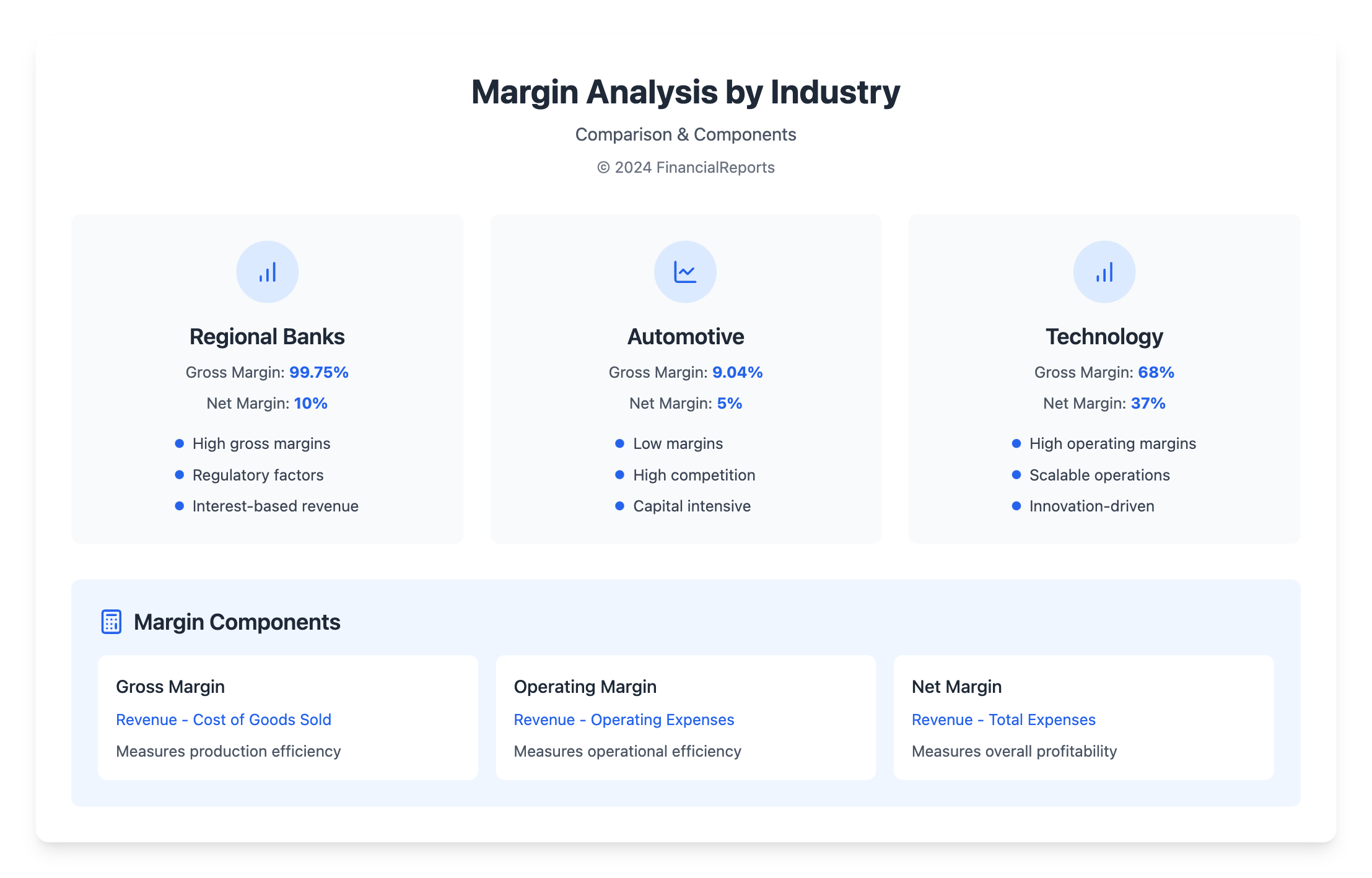Select the Regional Banks card heading
This screenshot has width=1372, height=878.
267,337
